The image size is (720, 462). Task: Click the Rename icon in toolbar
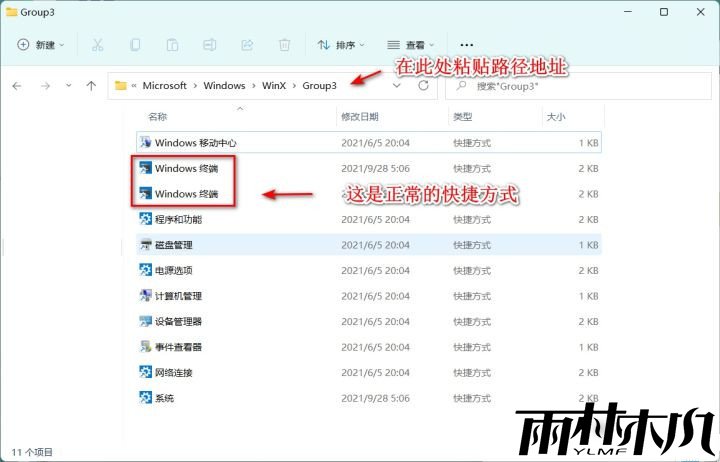click(x=210, y=45)
